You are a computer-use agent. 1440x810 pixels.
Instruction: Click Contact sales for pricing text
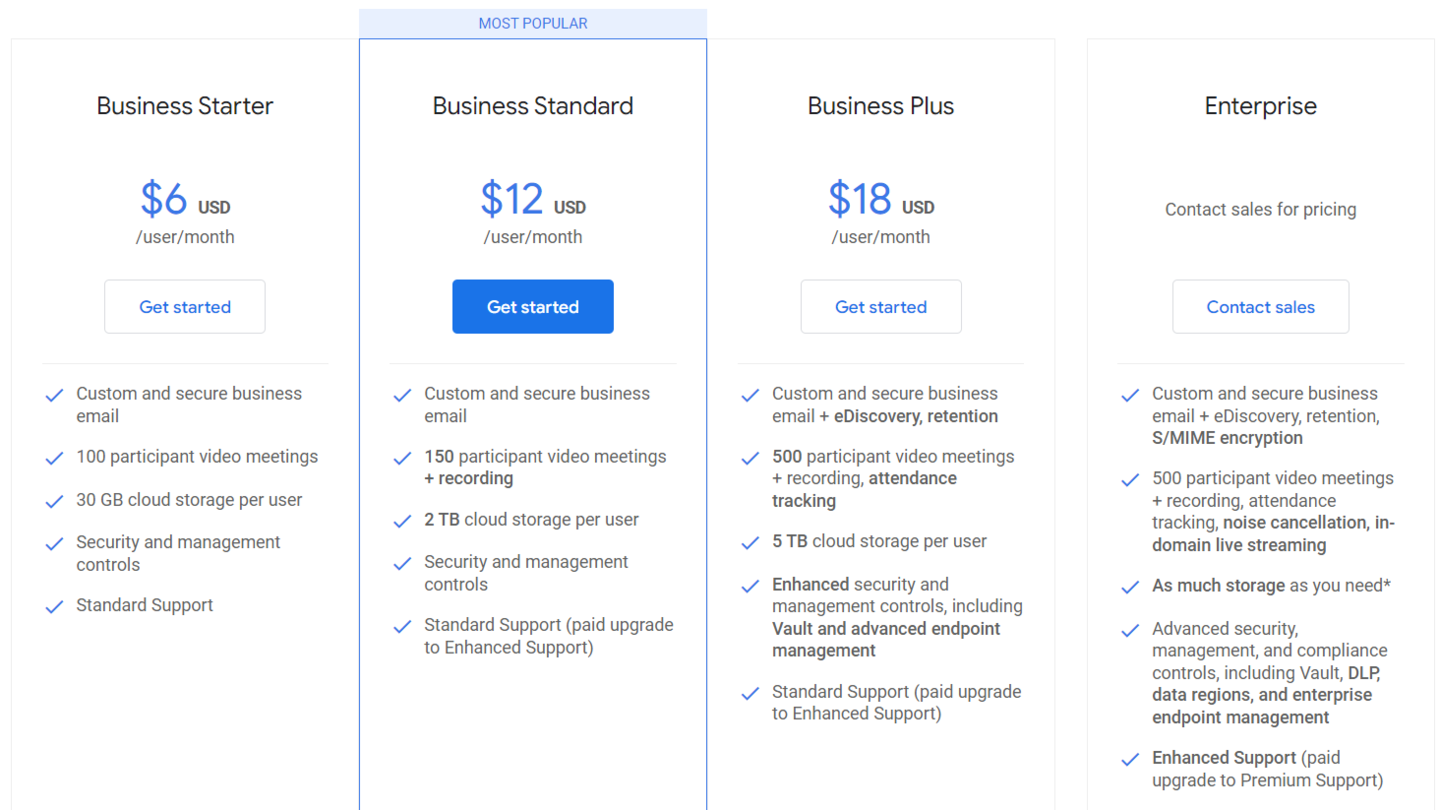1260,210
